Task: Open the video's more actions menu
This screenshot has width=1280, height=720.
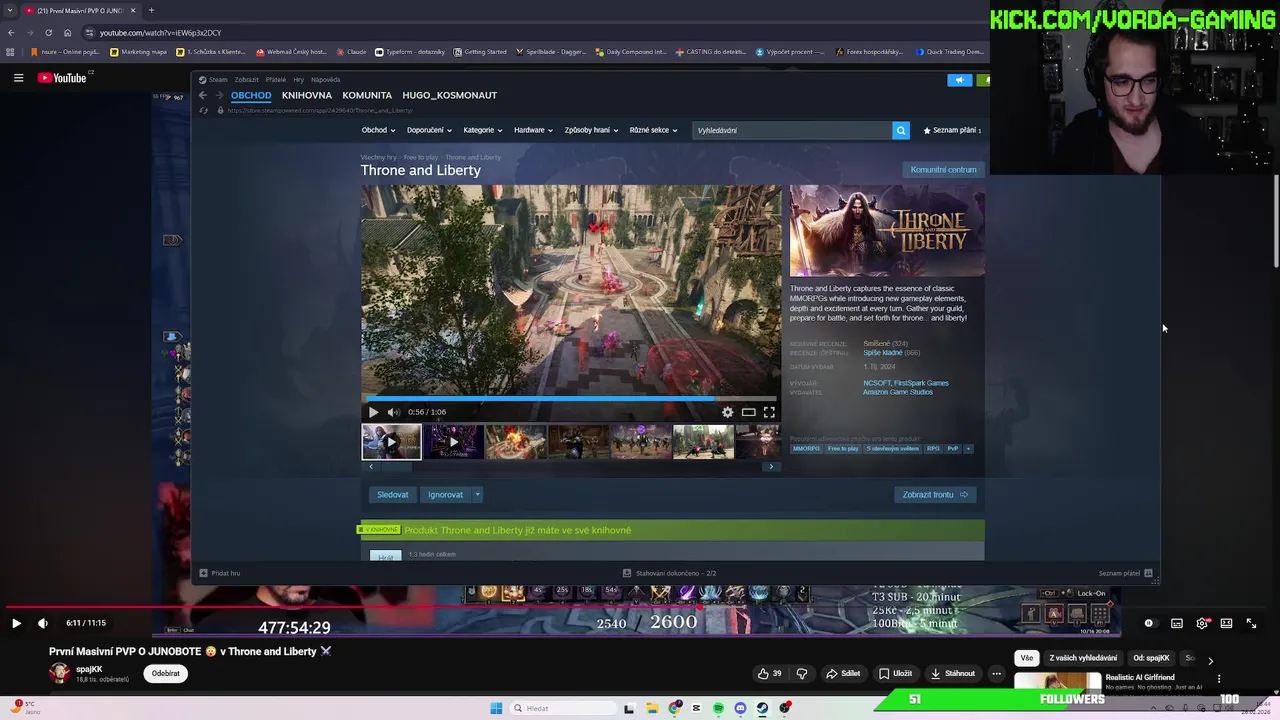Action: tap(996, 673)
